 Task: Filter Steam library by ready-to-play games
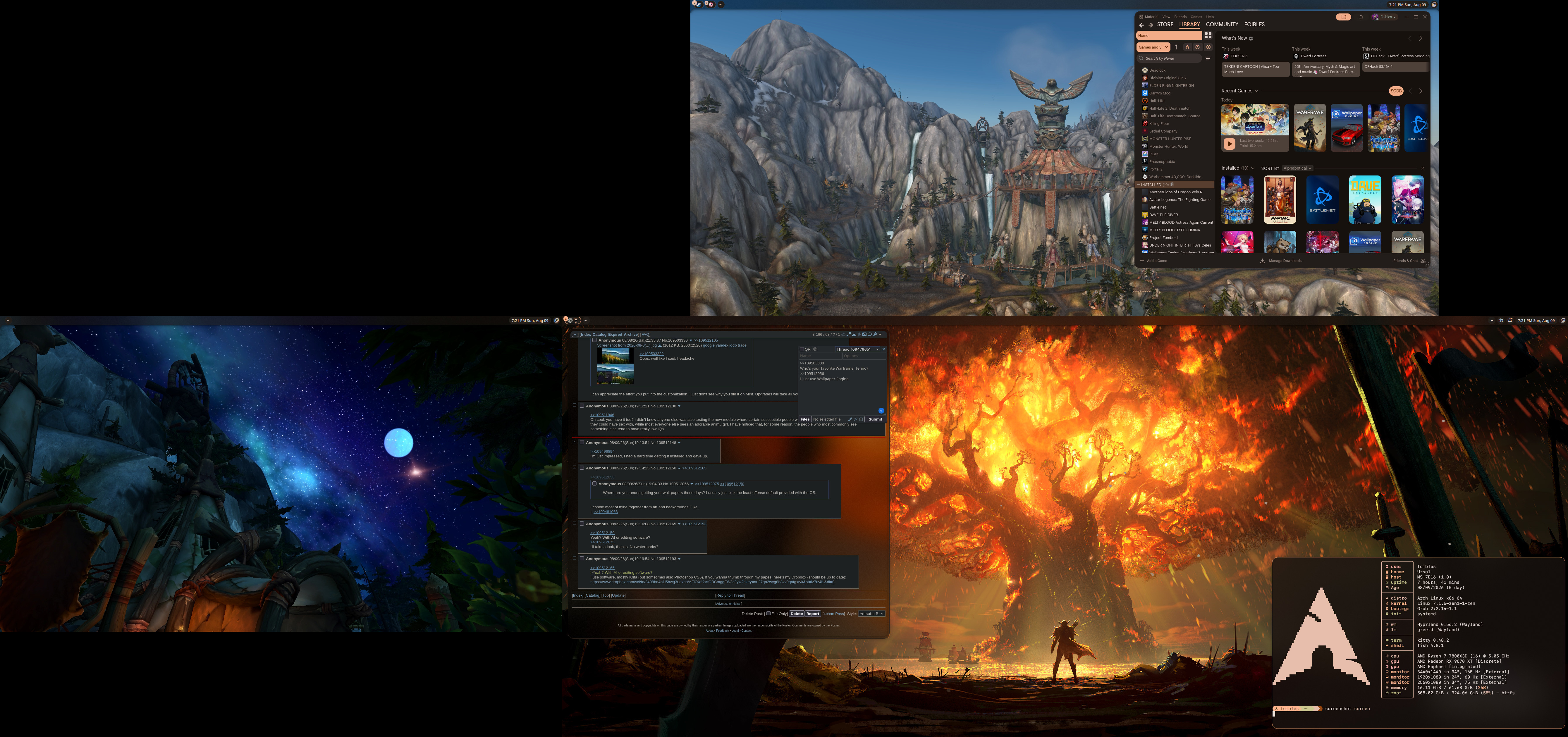1208,47
